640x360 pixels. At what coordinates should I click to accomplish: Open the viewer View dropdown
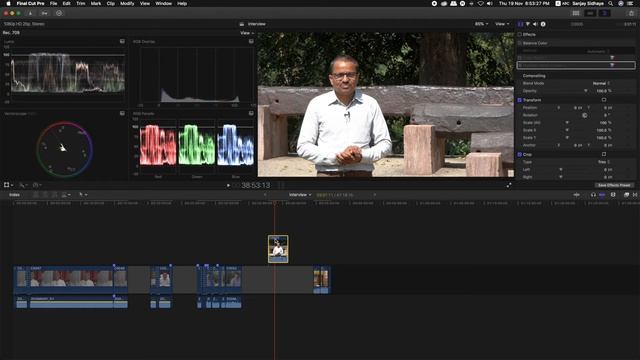(502, 24)
